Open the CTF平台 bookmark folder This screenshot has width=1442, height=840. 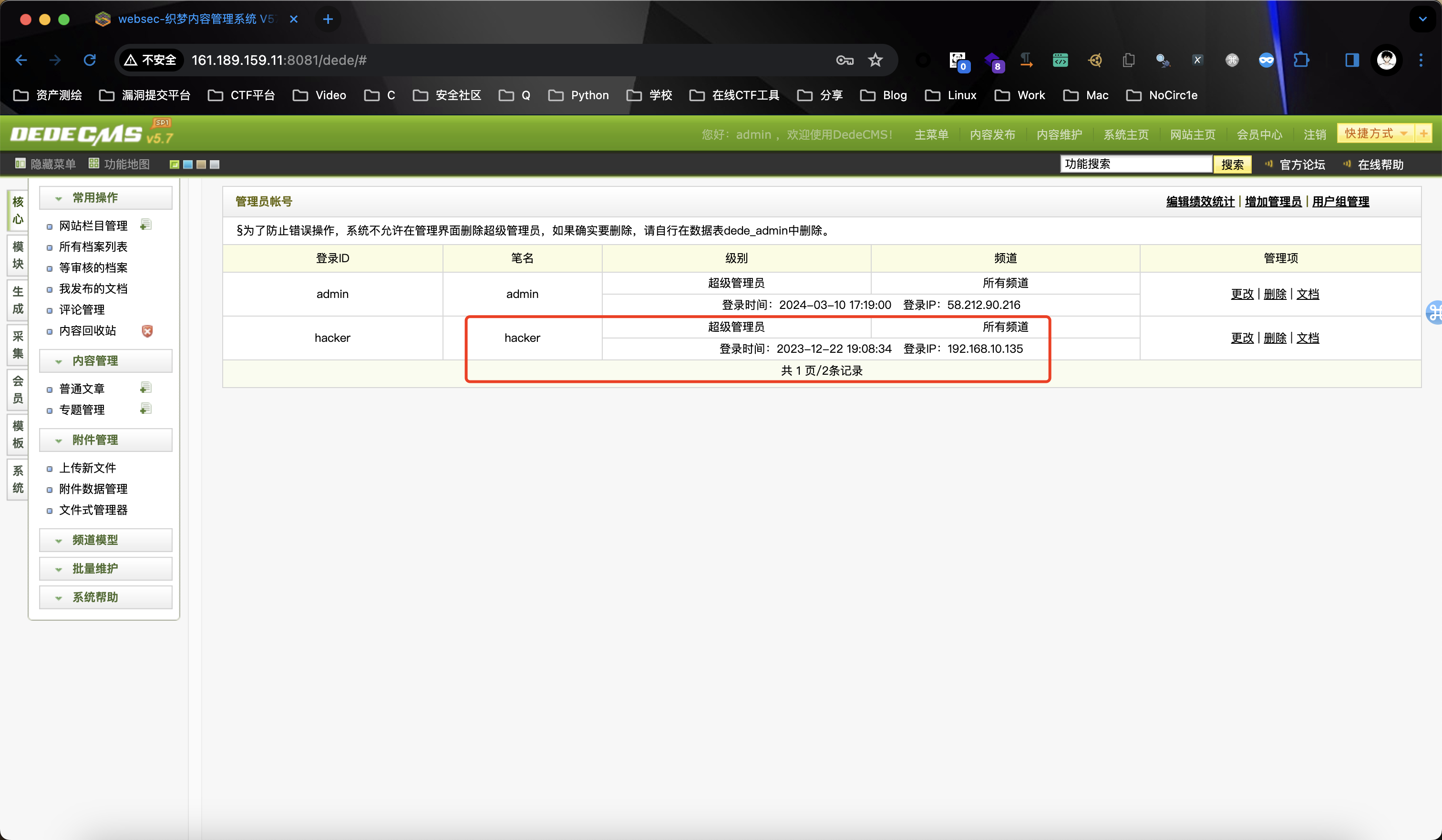click(x=241, y=95)
